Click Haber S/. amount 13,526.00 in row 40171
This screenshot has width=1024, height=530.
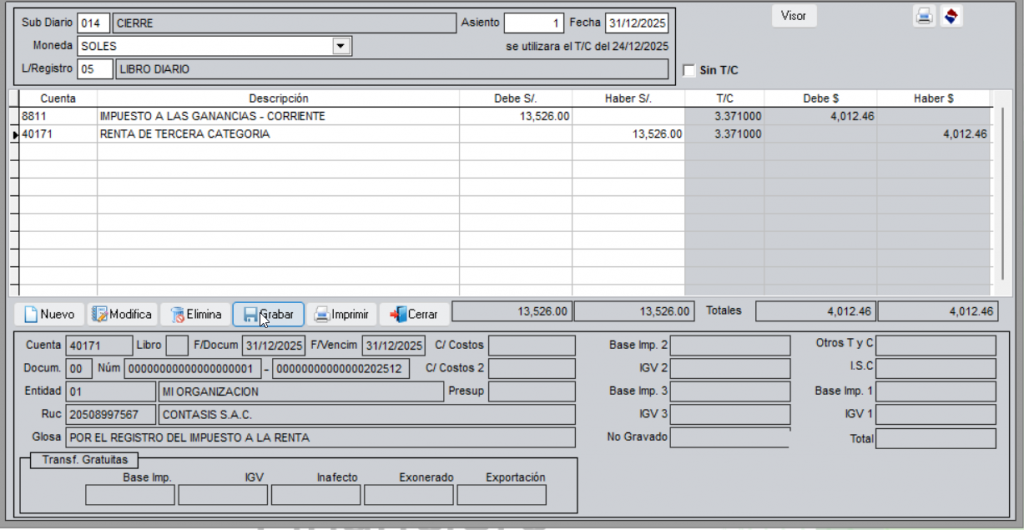click(x=629, y=134)
